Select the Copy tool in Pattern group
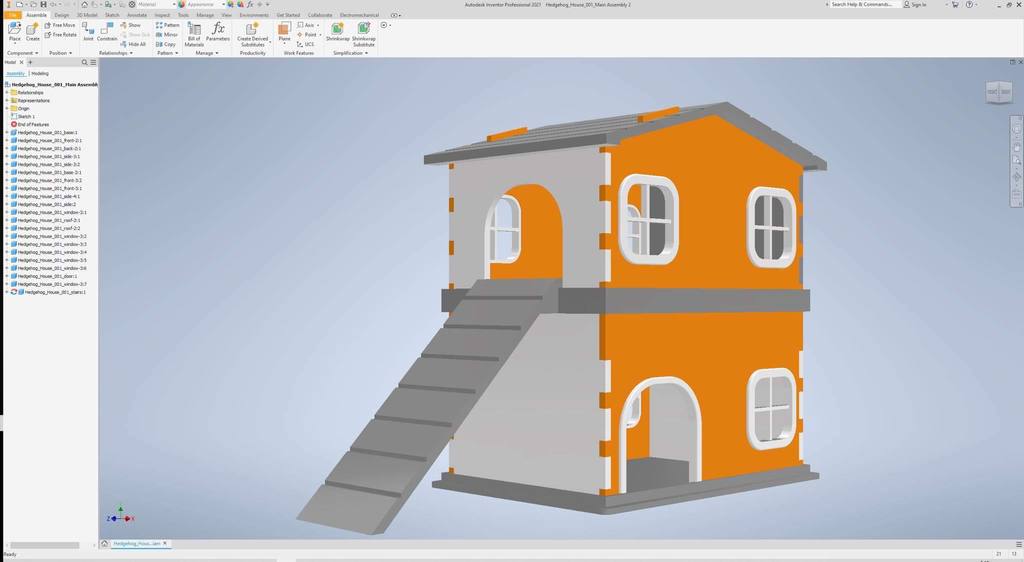 [166, 44]
